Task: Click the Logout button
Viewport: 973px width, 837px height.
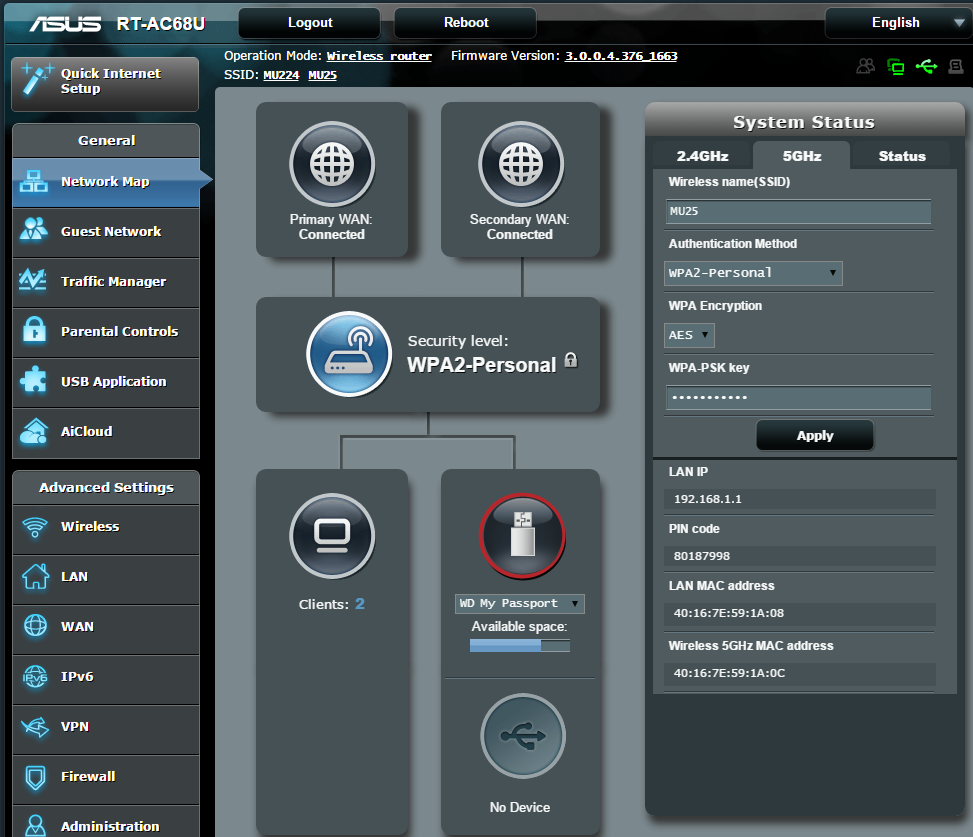Action: click(x=310, y=23)
